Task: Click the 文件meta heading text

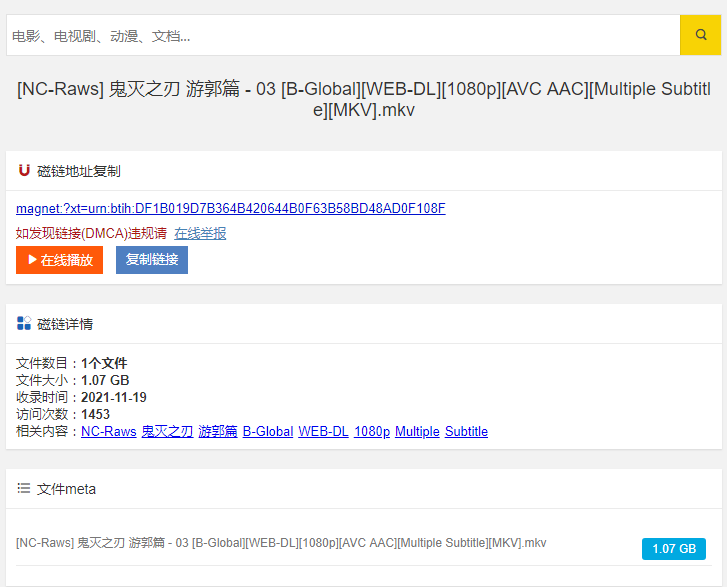Action: 66,489
